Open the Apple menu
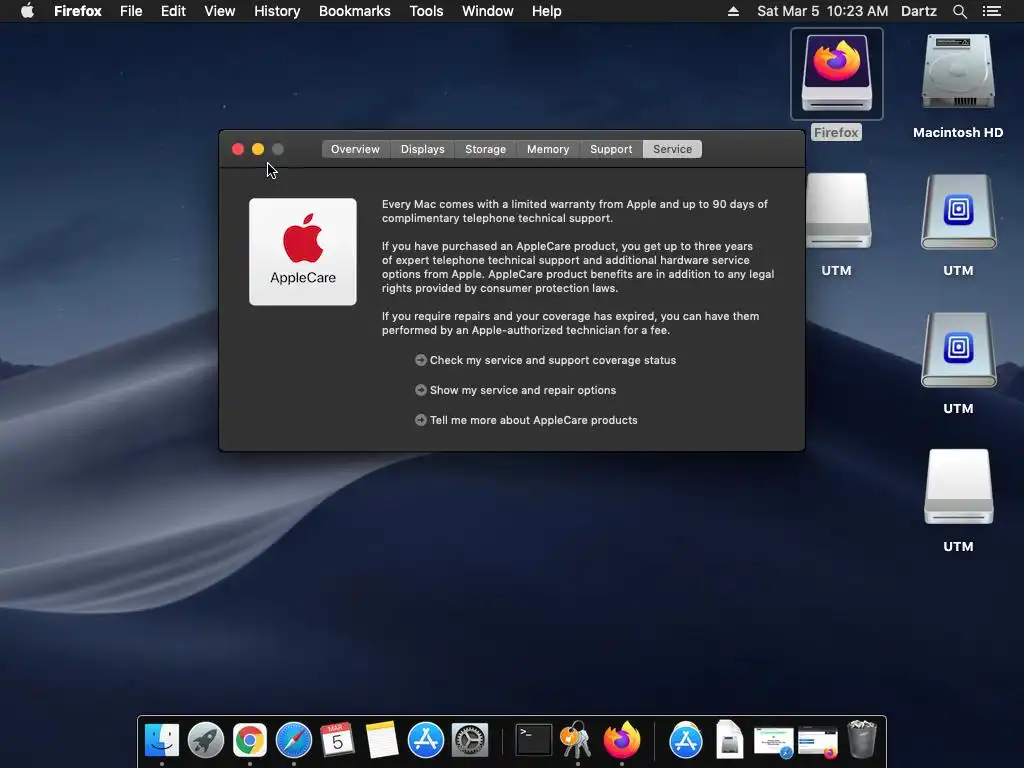This screenshot has height=768, width=1024. pyautogui.click(x=27, y=11)
